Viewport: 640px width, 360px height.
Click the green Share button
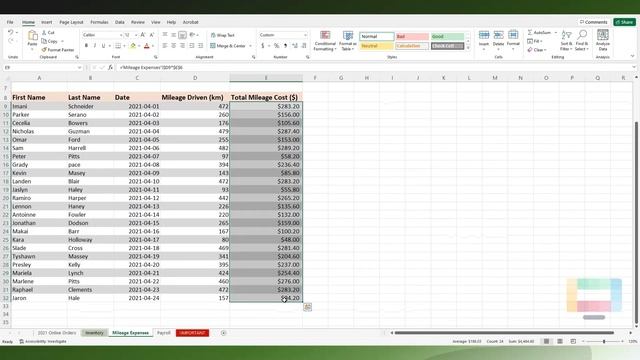tap(624, 22)
